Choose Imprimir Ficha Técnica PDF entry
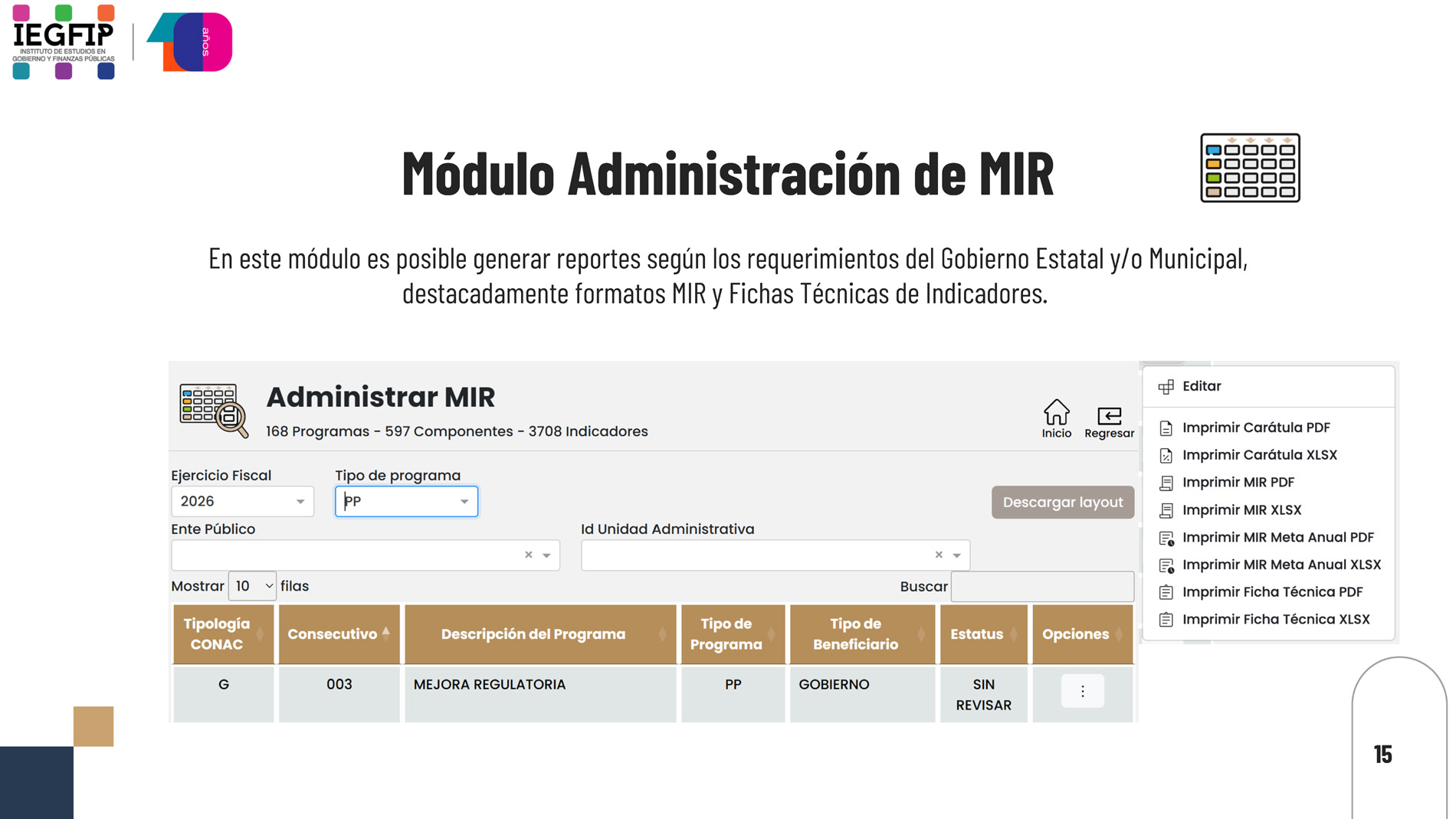 (1268, 592)
